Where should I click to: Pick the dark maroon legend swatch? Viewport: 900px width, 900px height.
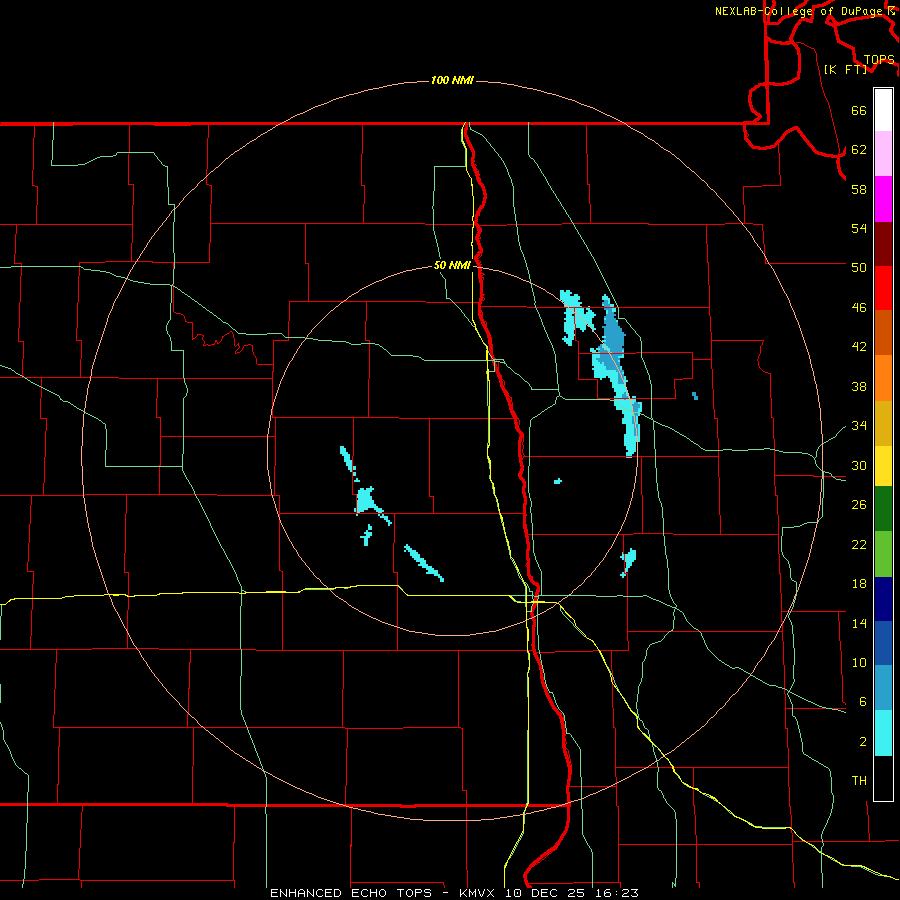coord(883,244)
